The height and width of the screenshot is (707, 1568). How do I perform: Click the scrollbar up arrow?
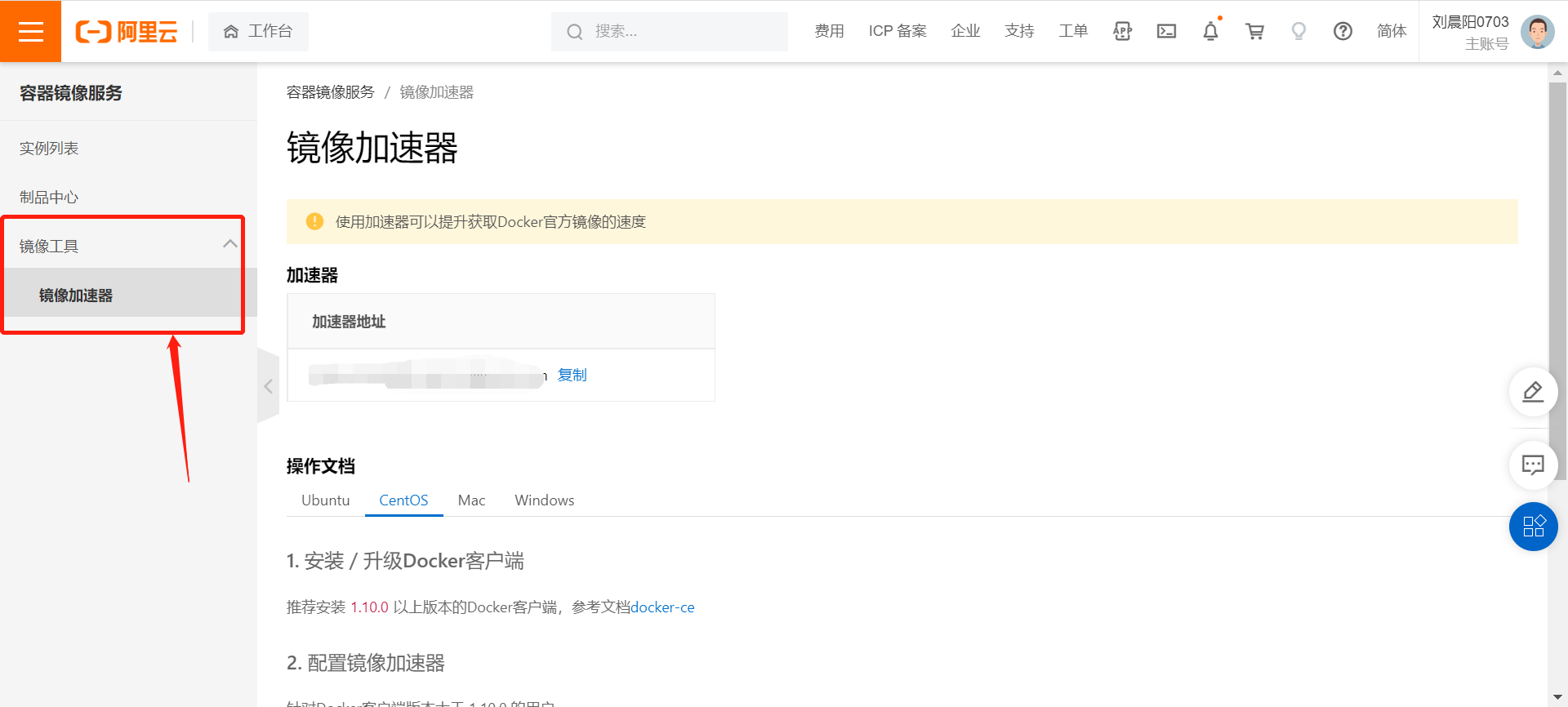click(1557, 73)
